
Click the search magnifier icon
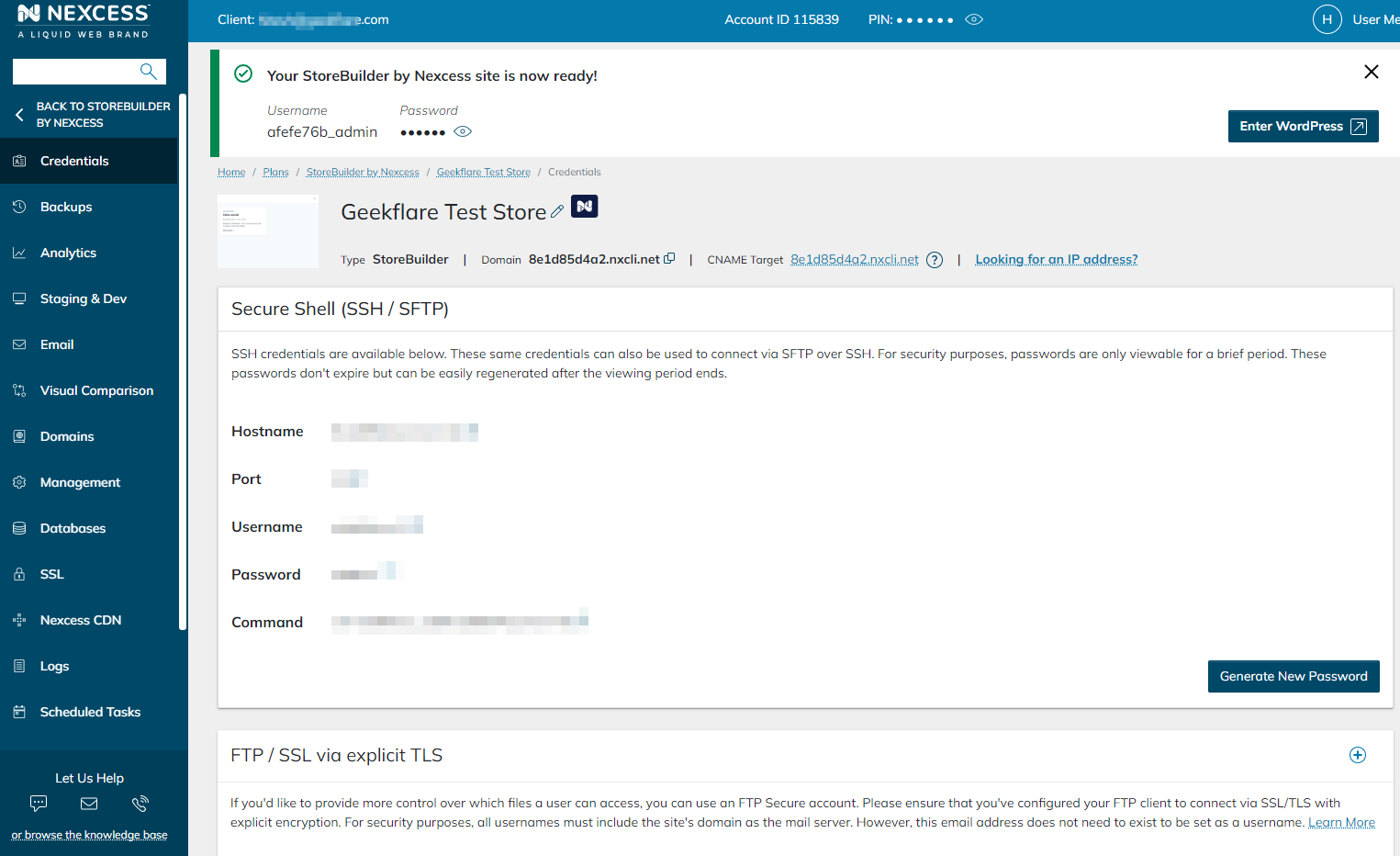point(148,71)
